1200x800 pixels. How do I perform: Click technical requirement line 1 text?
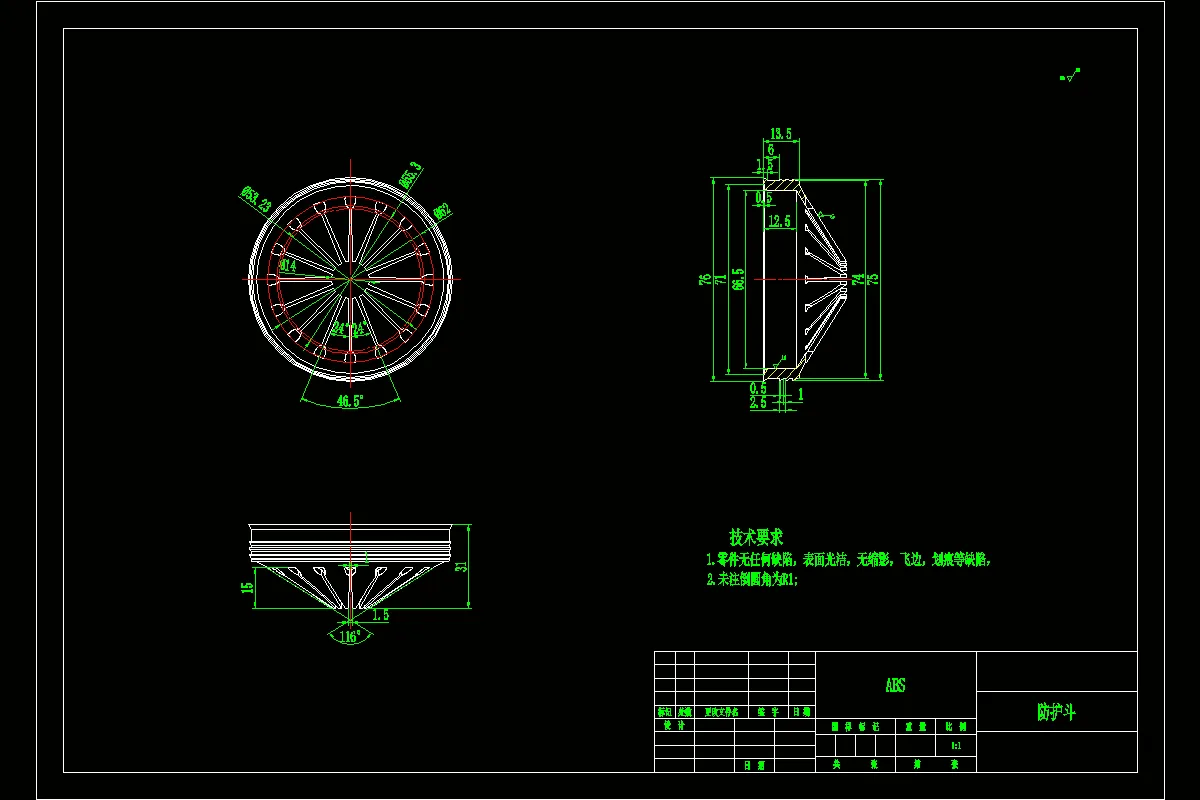849,560
